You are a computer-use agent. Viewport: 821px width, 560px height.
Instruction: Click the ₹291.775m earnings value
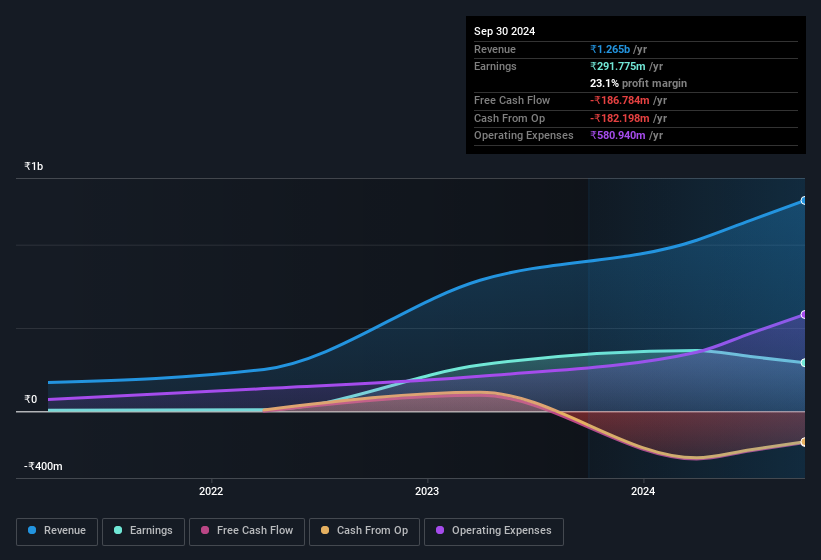(618, 66)
